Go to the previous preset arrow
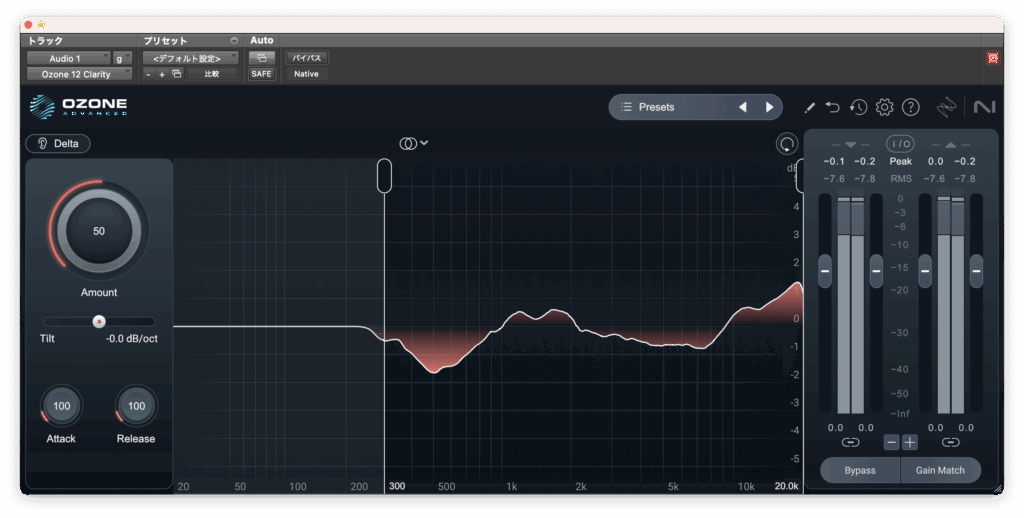Screen dimensions: 1024x518 [x=742, y=107]
